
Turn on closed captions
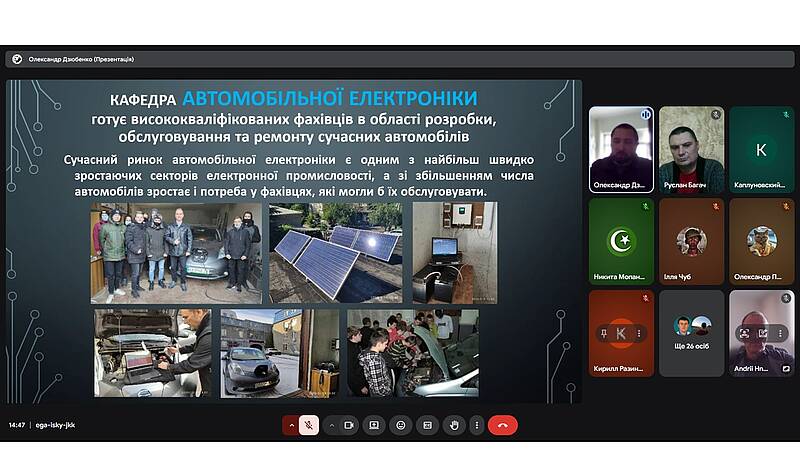pyautogui.click(x=427, y=425)
